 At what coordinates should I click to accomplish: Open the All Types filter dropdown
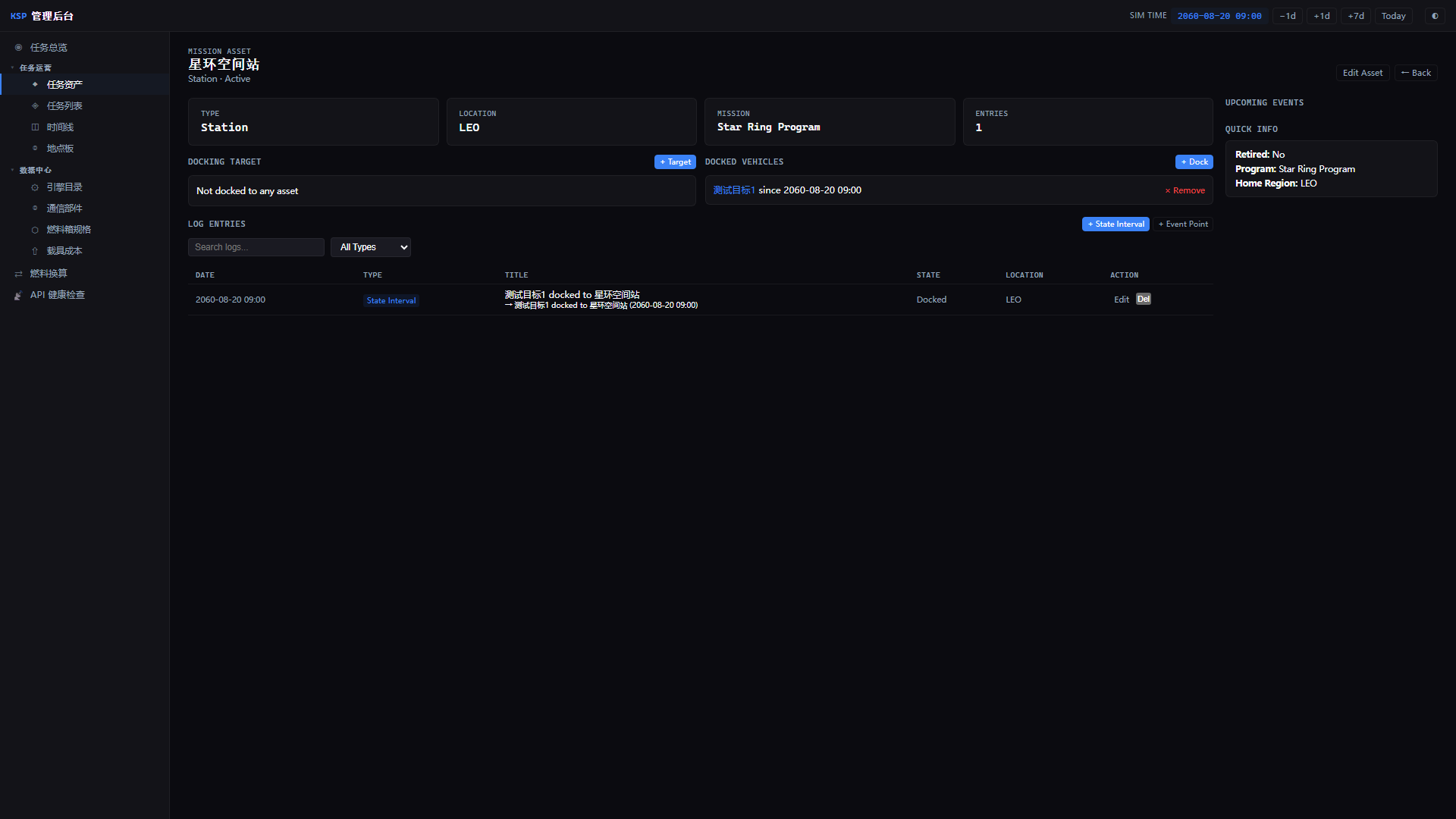tap(371, 247)
